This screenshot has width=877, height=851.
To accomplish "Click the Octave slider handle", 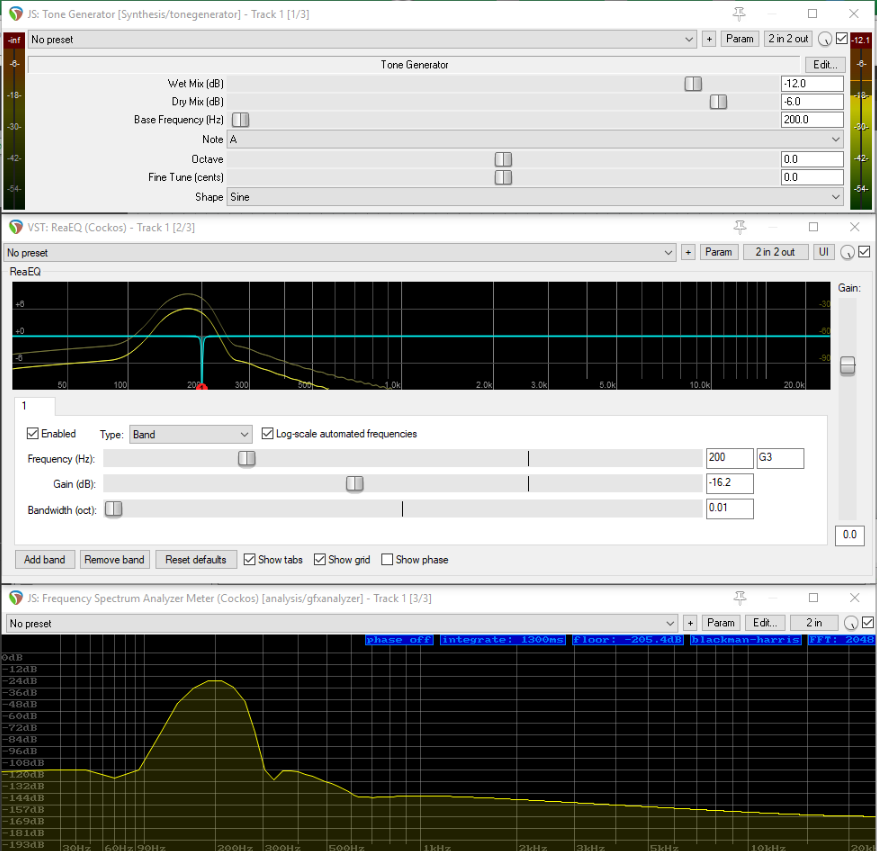I will coord(503,159).
